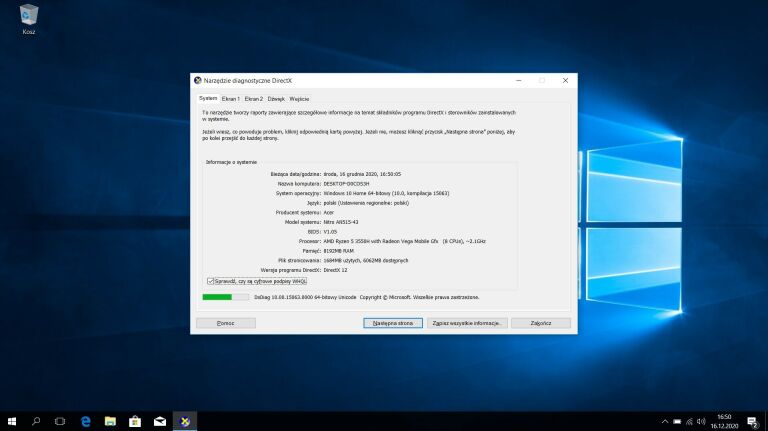Switch to the Wejście tab
This screenshot has height=431, width=768.
[x=299, y=98]
